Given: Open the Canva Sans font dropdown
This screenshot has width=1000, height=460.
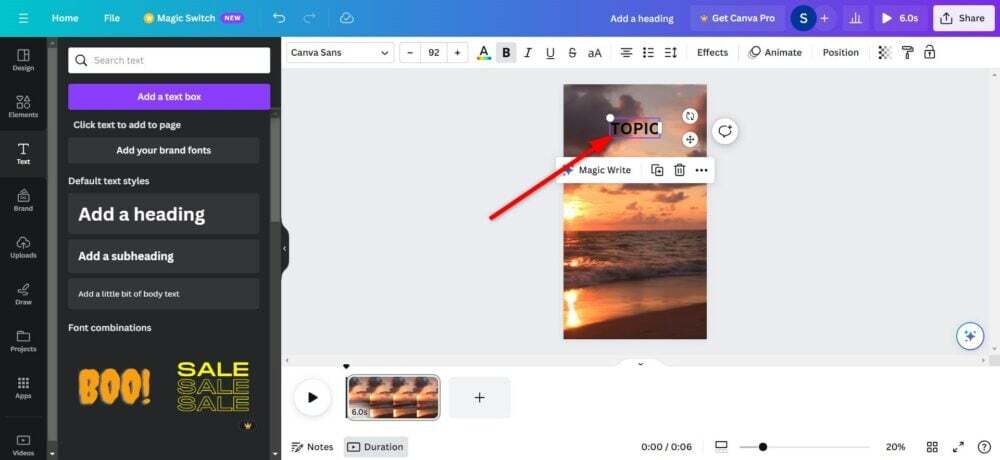Looking at the screenshot, I should [340, 53].
